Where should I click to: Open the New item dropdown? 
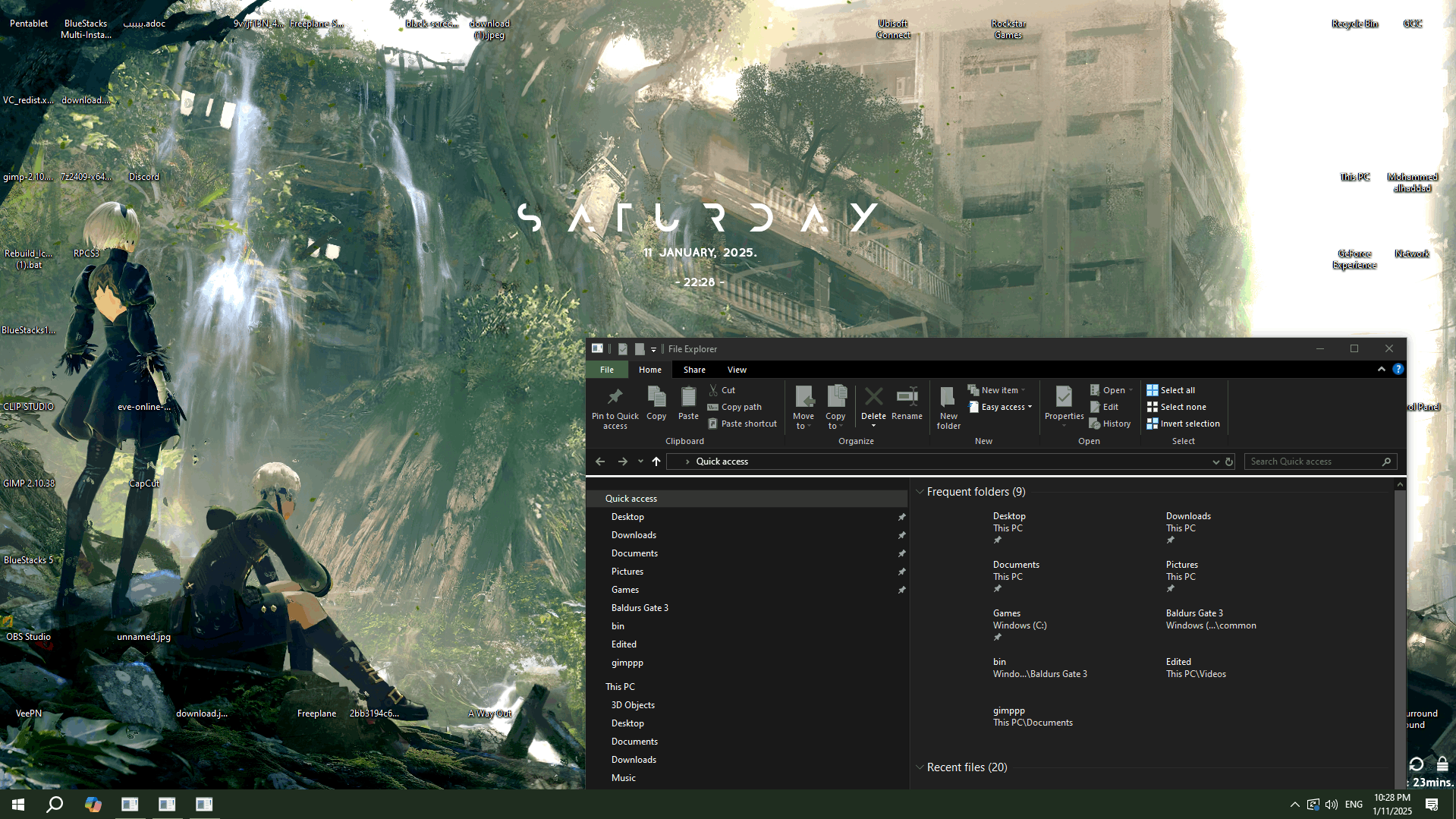(997, 390)
